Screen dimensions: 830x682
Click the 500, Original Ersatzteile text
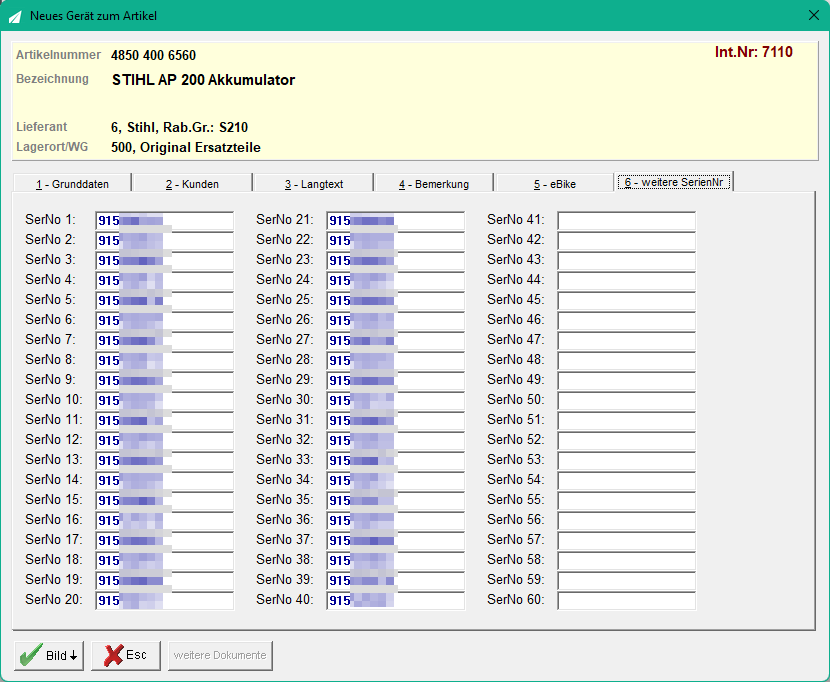[186, 147]
